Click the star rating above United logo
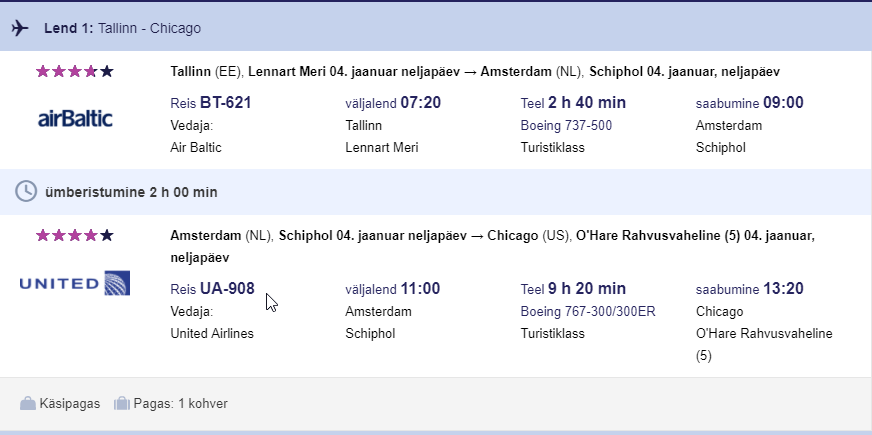Viewport: 872px width, 435px height. tap(75, 236)
